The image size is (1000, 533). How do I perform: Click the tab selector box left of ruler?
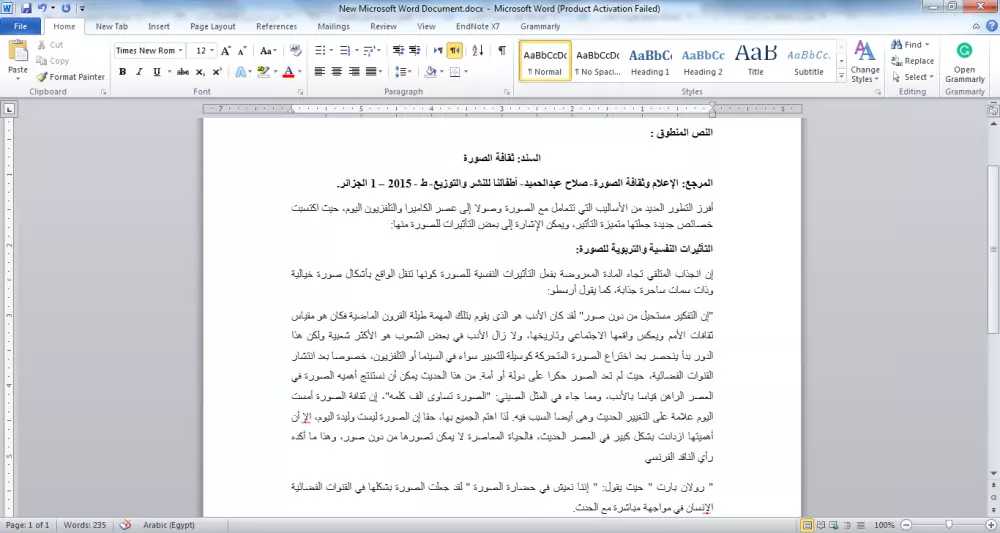coord(9,109)
